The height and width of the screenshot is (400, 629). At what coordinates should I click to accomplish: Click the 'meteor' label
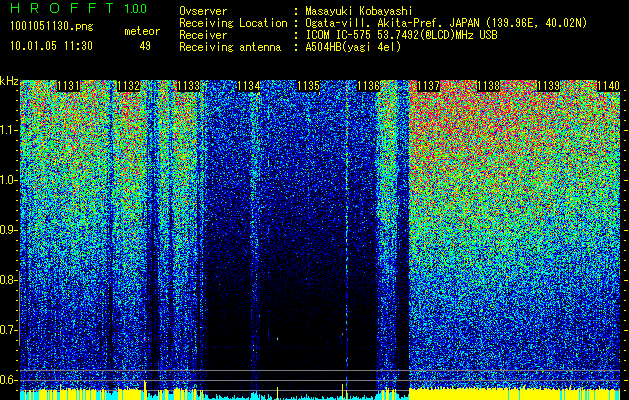point(142,31)
